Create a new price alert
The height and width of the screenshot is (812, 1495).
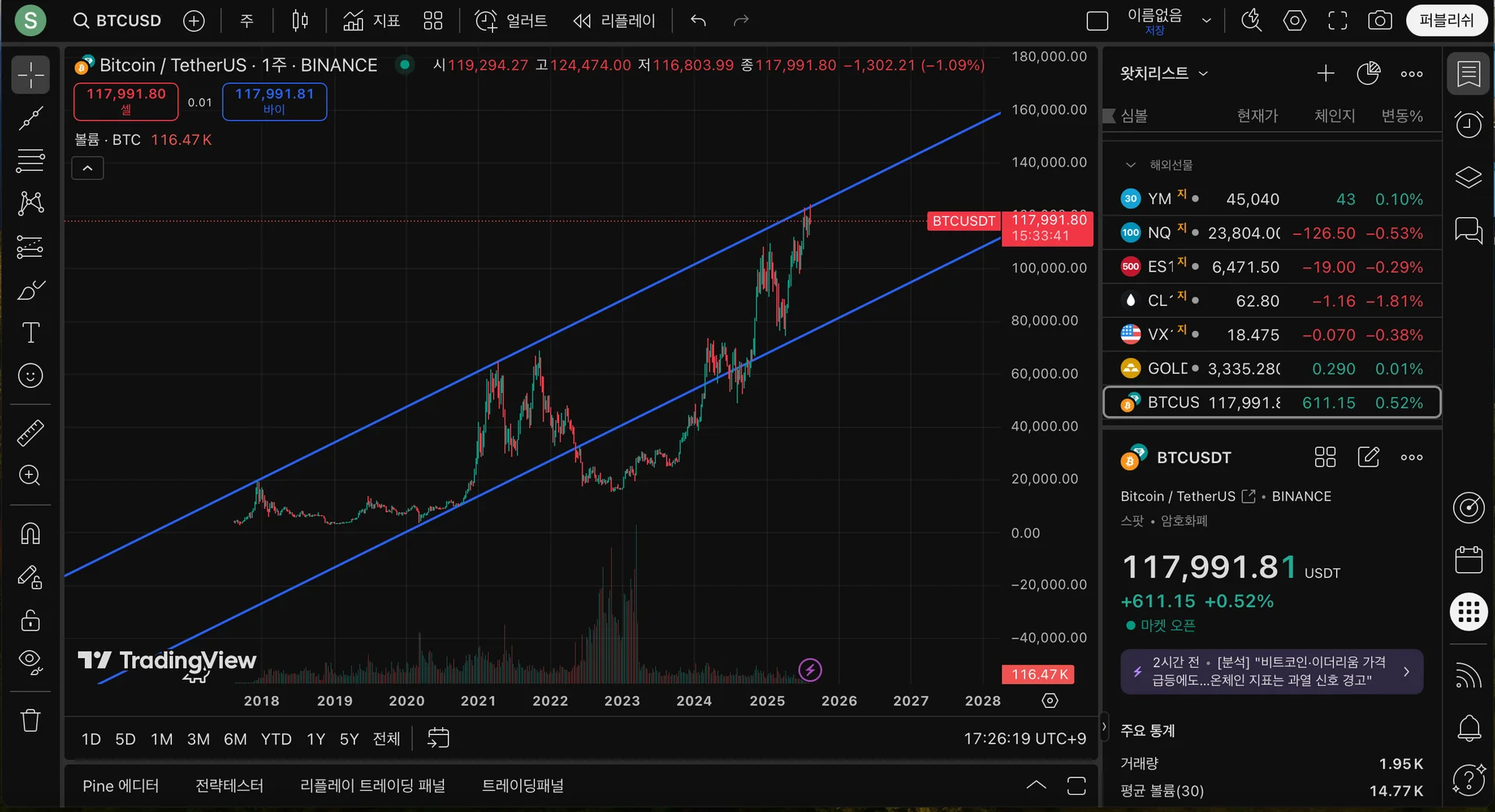(x=511, y=21)
